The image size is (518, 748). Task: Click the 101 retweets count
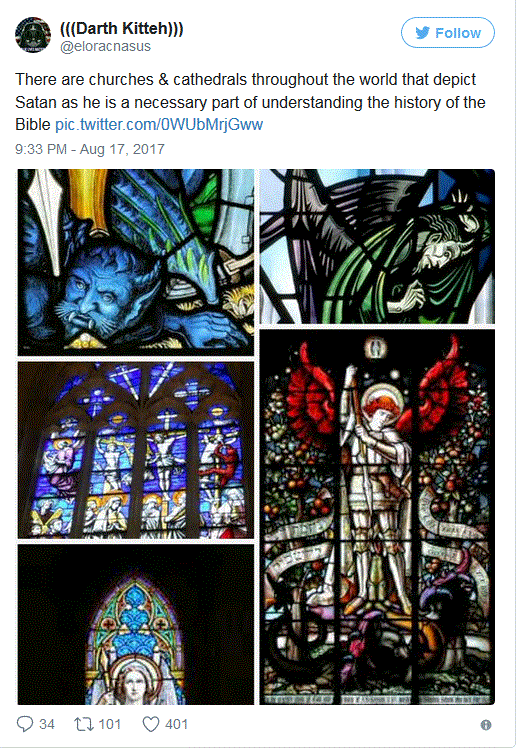(110, 724)
